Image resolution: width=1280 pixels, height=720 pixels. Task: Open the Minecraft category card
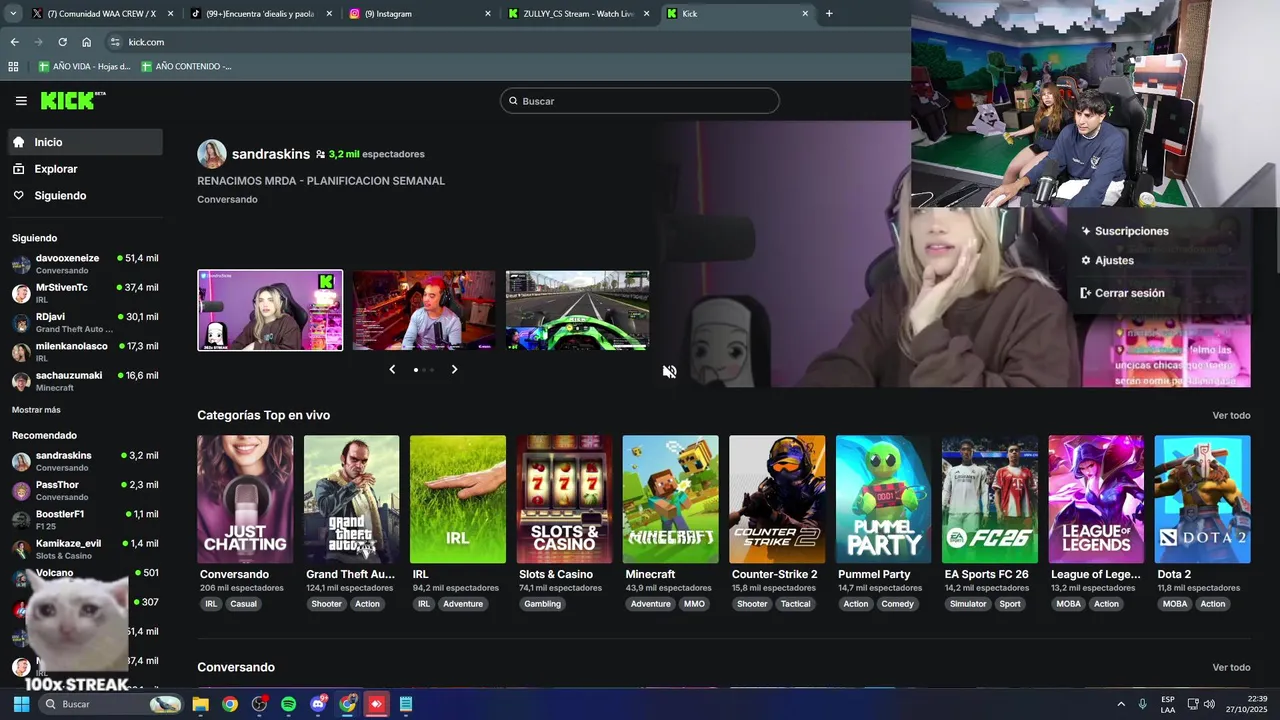pos(670,499)
